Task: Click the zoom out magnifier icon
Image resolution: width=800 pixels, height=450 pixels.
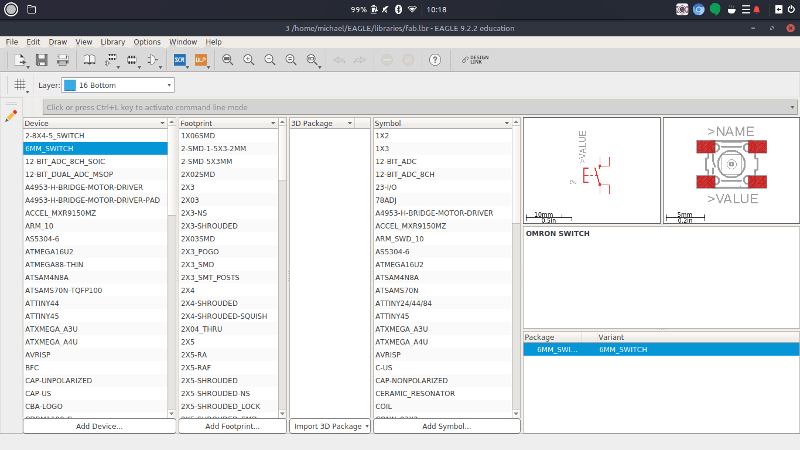Action: point(269,60)
